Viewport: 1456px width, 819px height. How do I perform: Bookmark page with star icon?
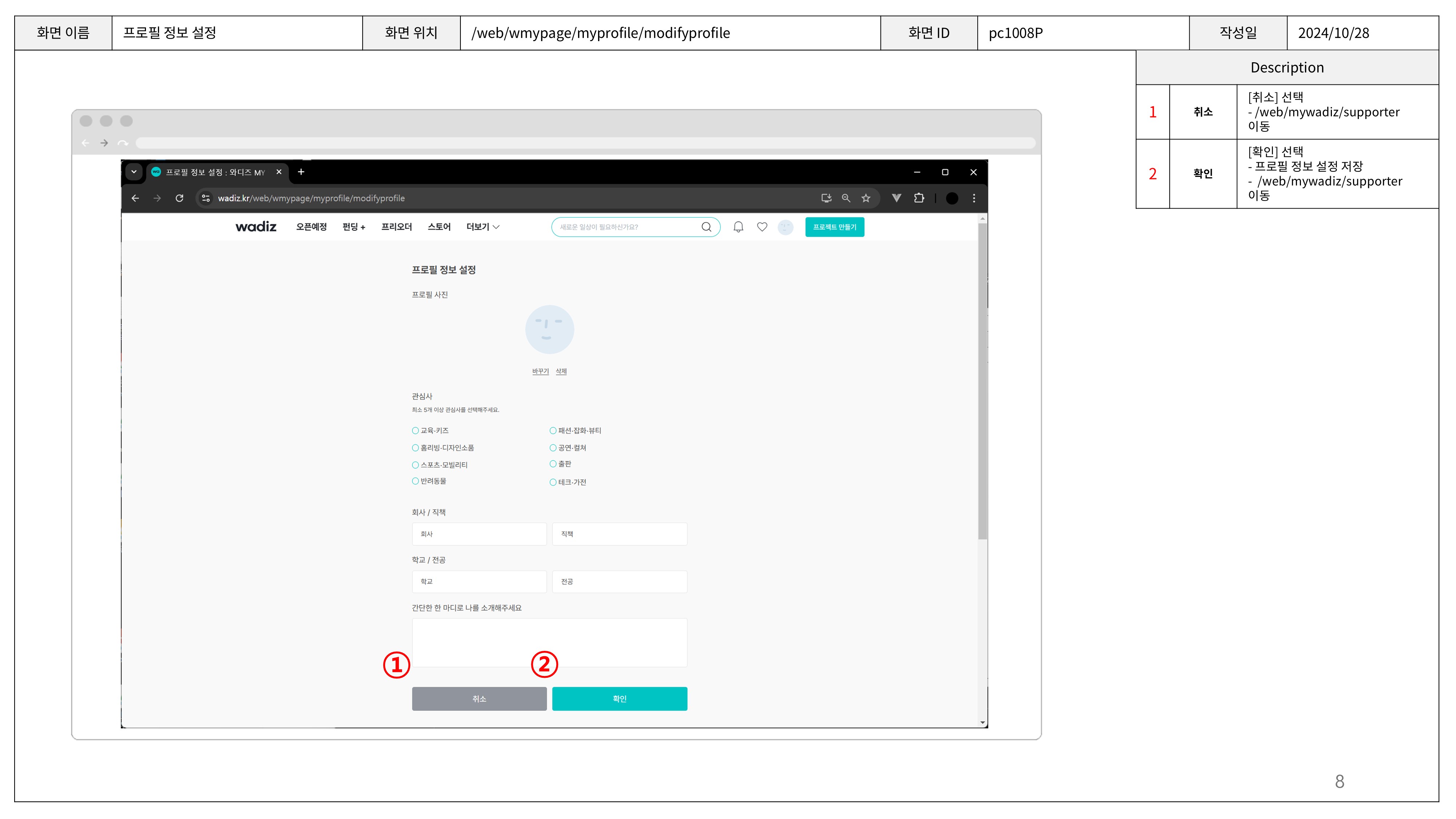tap(865, 198)
